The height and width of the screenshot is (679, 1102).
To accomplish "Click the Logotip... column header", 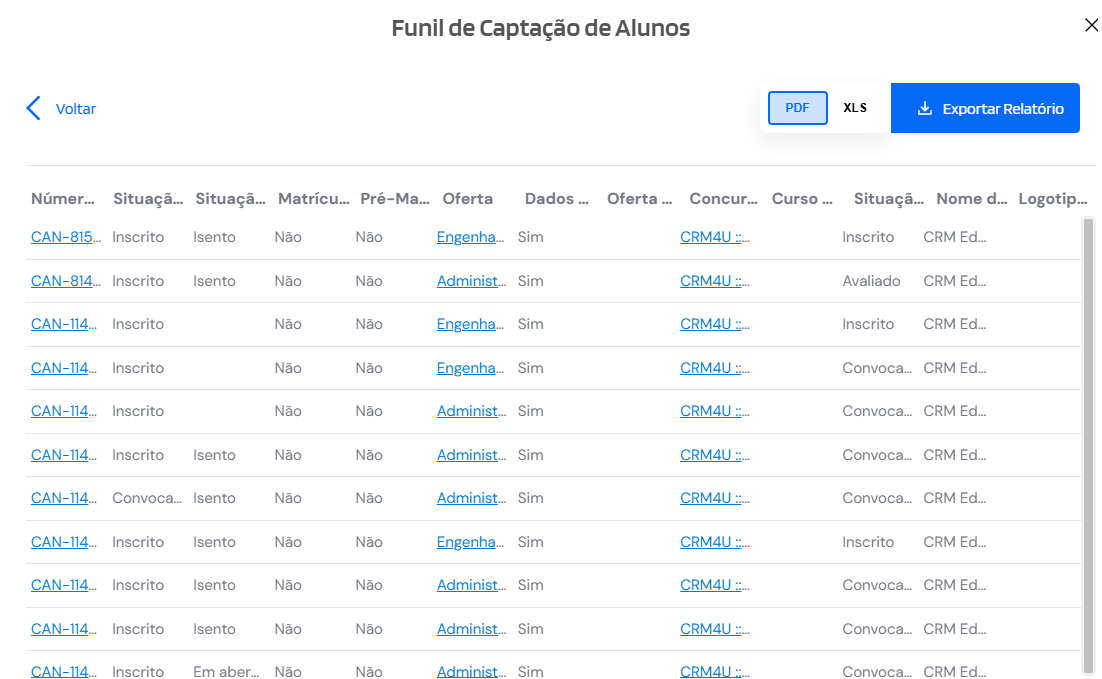I will tap(1053, 199).
